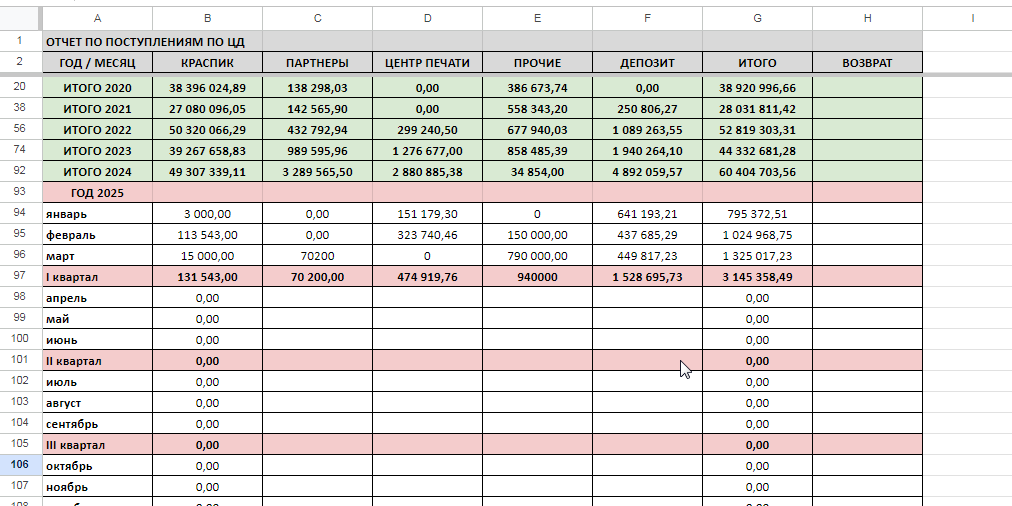Click cell with value 2 880 885,38
This screenshot has height=506, width=1012.
click(x=427, y=172)
